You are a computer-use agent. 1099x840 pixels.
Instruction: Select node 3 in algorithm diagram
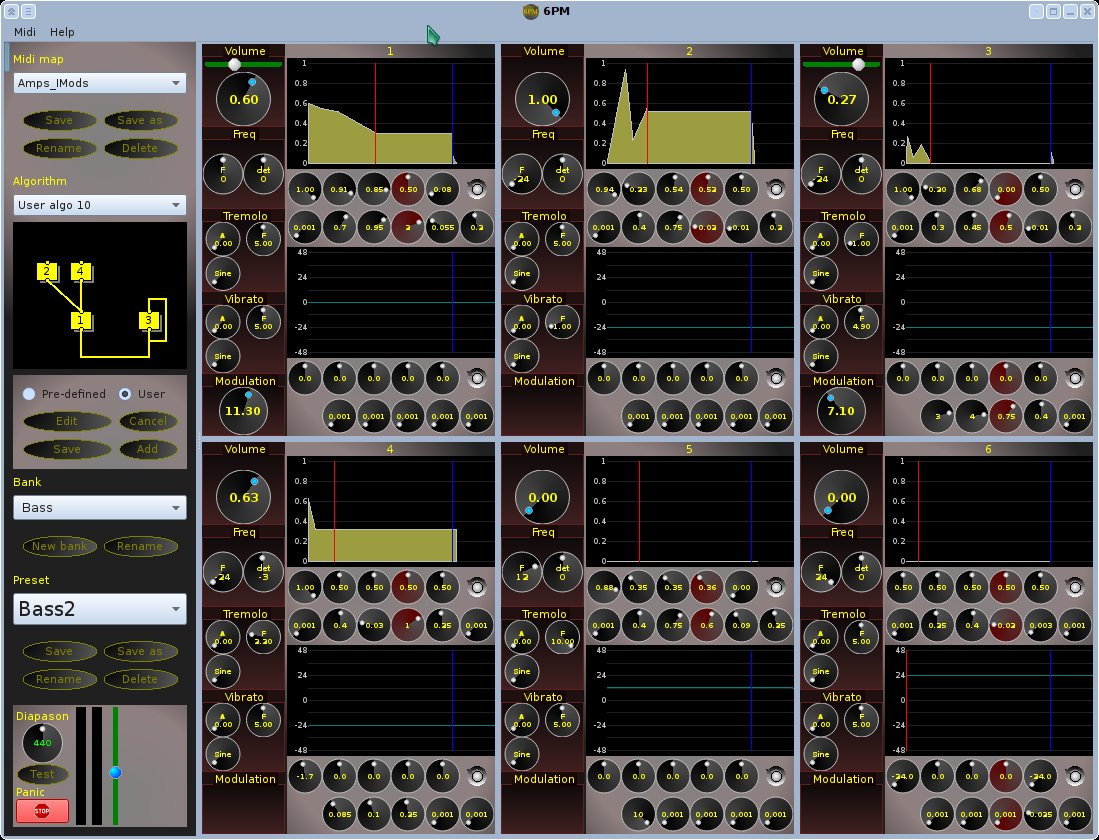[x=149, y=321]
